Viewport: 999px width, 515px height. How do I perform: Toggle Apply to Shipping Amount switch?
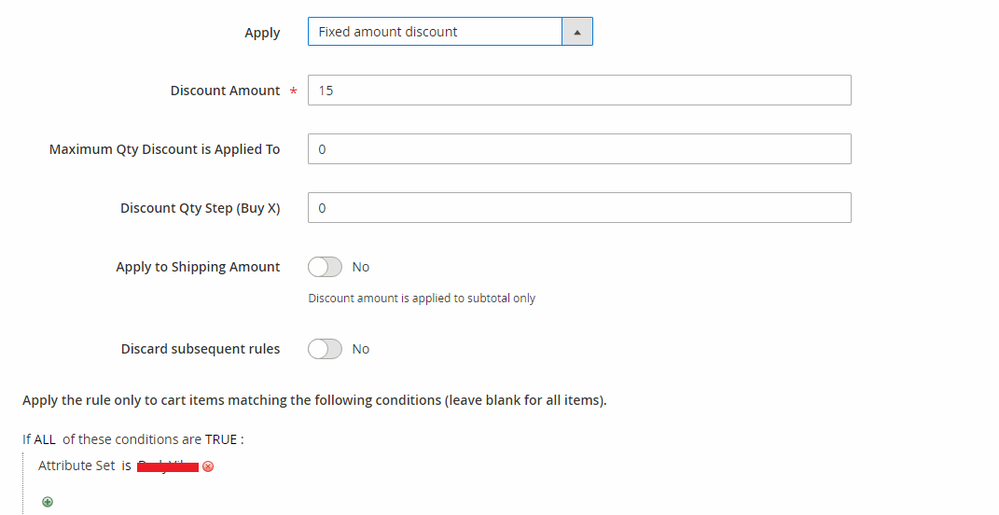tap(325, 267)
